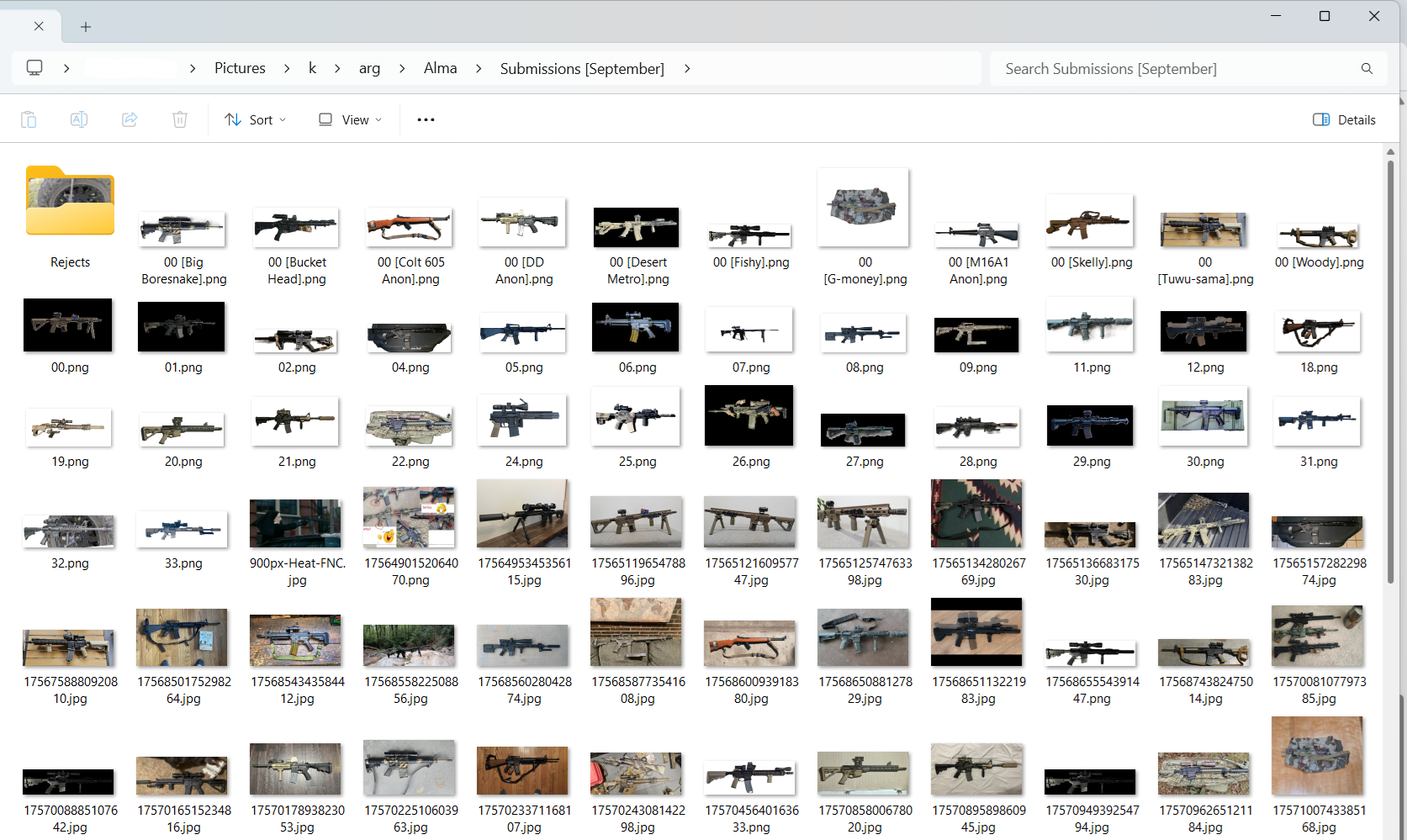Open the See more options ellipsis menu
This screenshot has width=1407, height=840.
[426, 119]
